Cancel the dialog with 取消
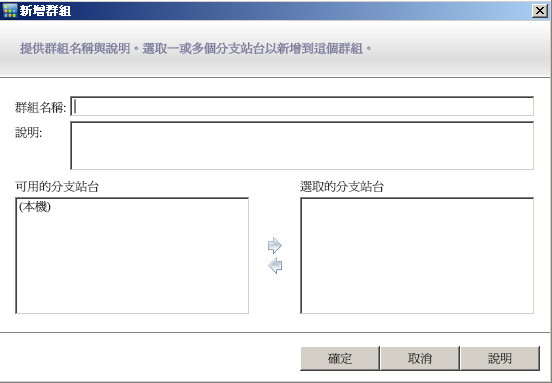The image size is (552, 383). [x=420, y=358]
